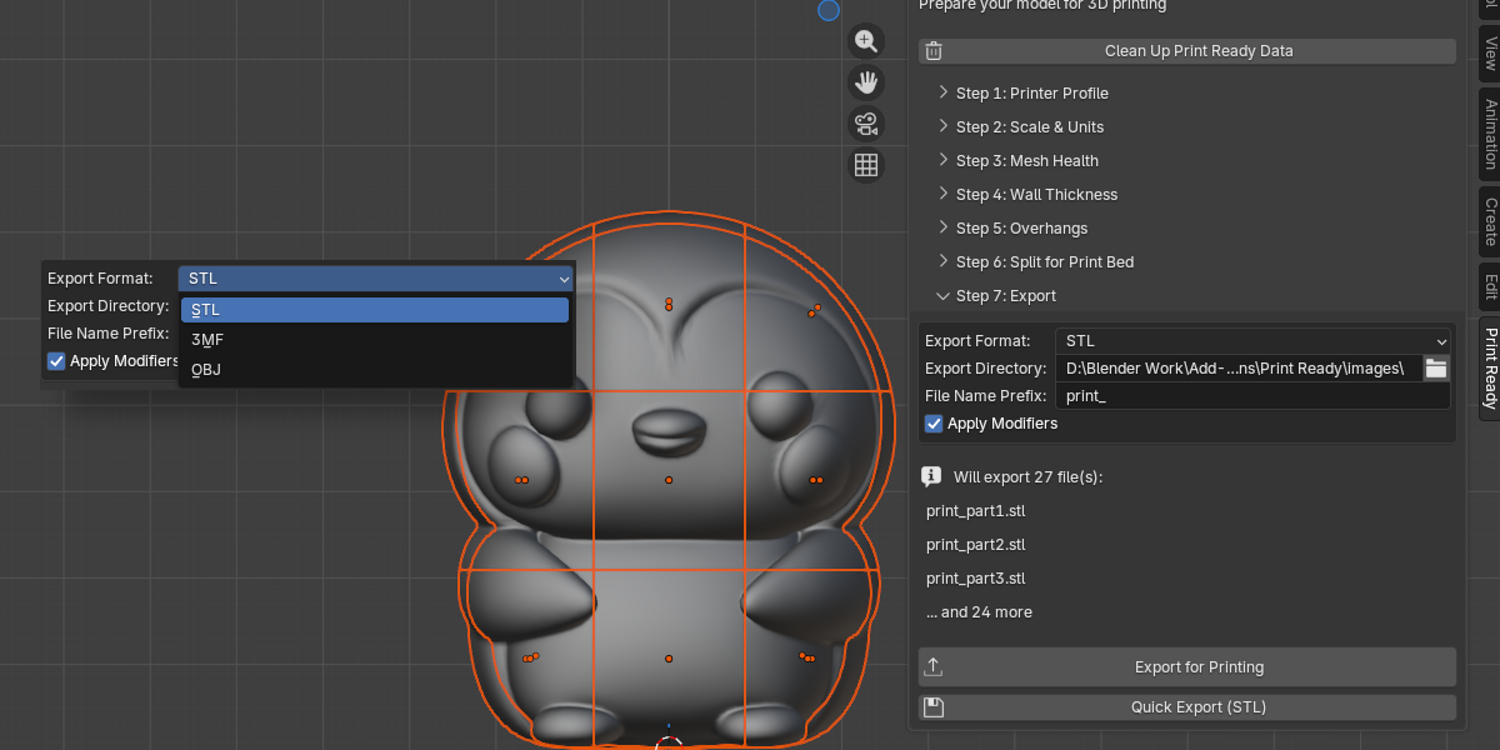
Task: Run Quick Export (STL)
Action: coord(1187,708)
